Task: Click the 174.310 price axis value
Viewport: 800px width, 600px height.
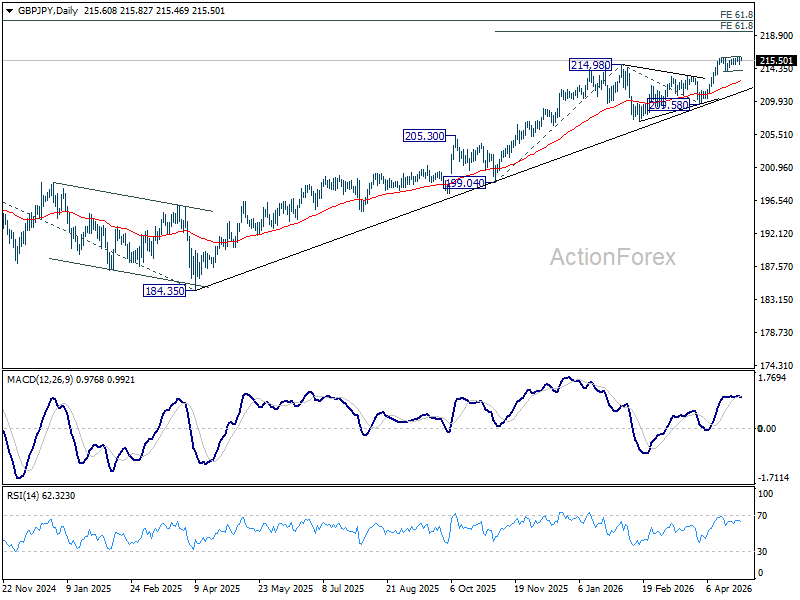Action: tap(775, 365)
